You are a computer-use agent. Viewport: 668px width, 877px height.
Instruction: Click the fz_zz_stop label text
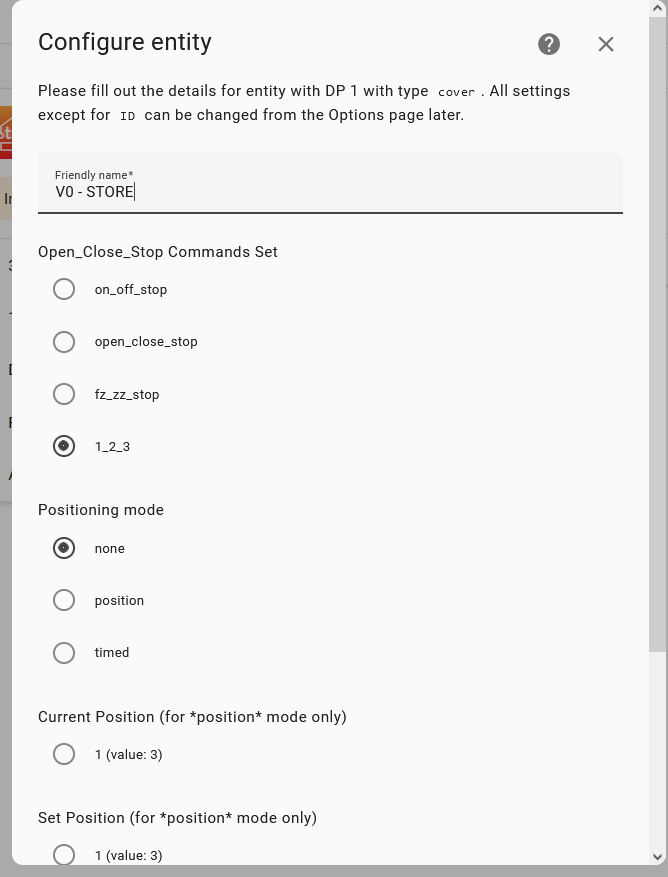coord(127,394)
